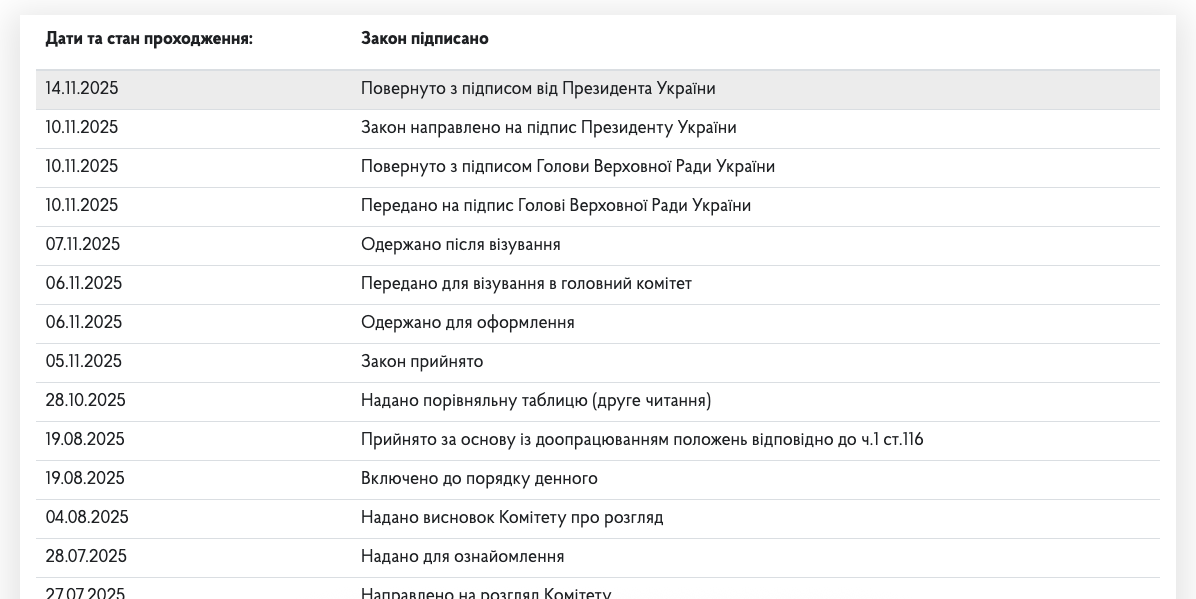Select the 05.11.2025 date cell

click(83, 362)
